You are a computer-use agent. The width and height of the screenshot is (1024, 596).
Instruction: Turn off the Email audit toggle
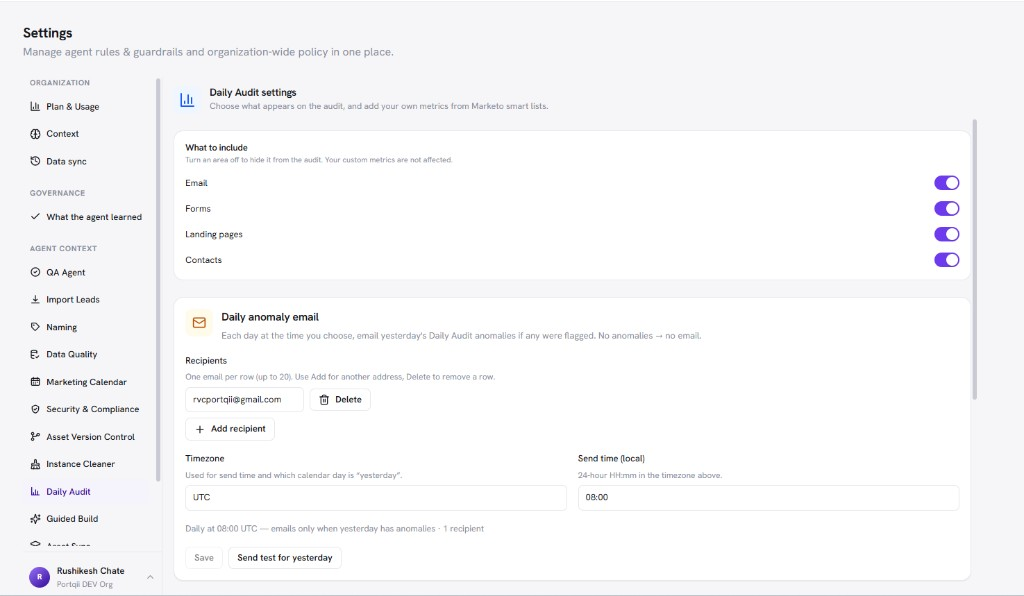[x=946, y=183]
